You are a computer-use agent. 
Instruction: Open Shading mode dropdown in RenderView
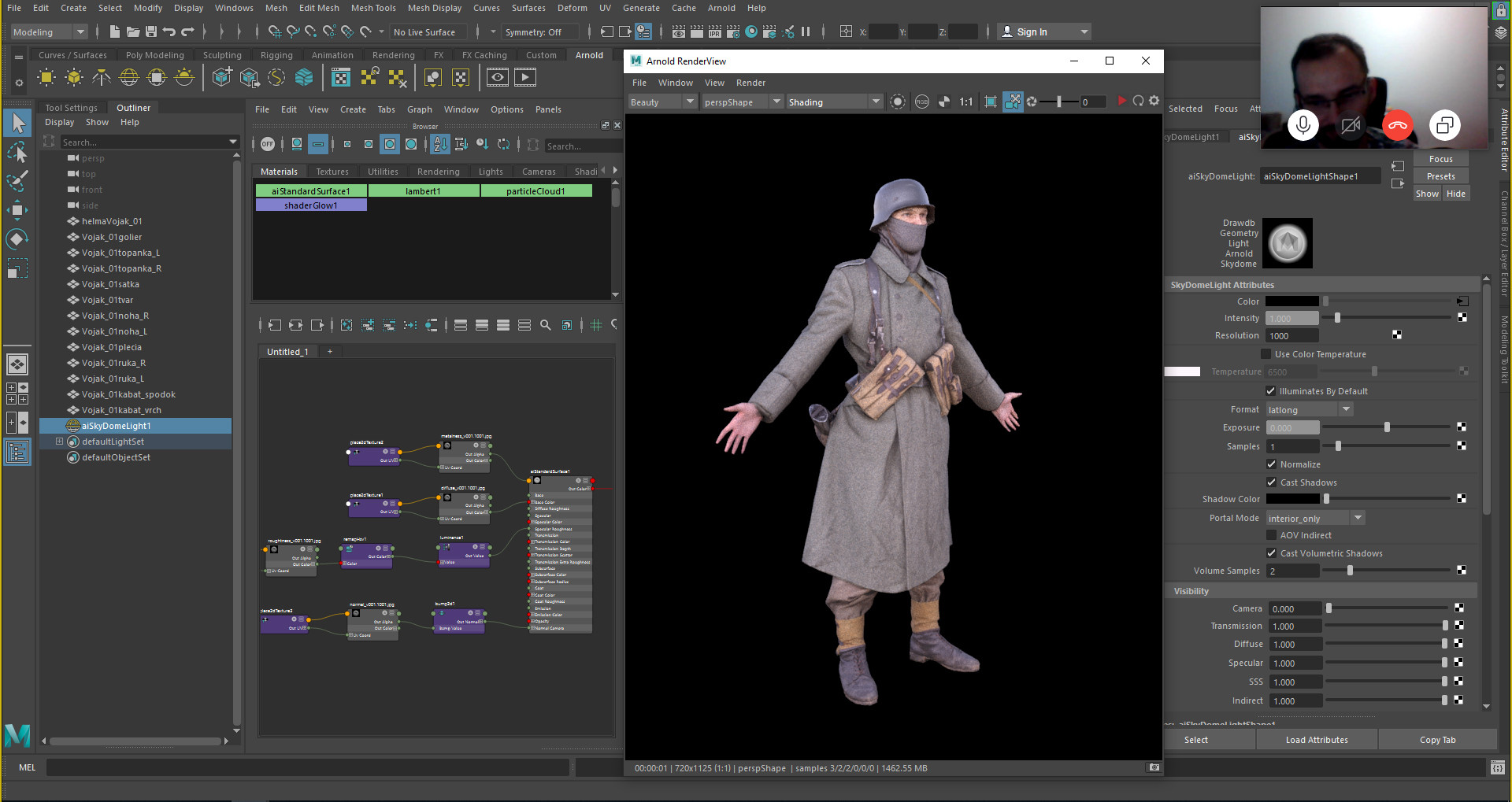(x=834, y=102)
